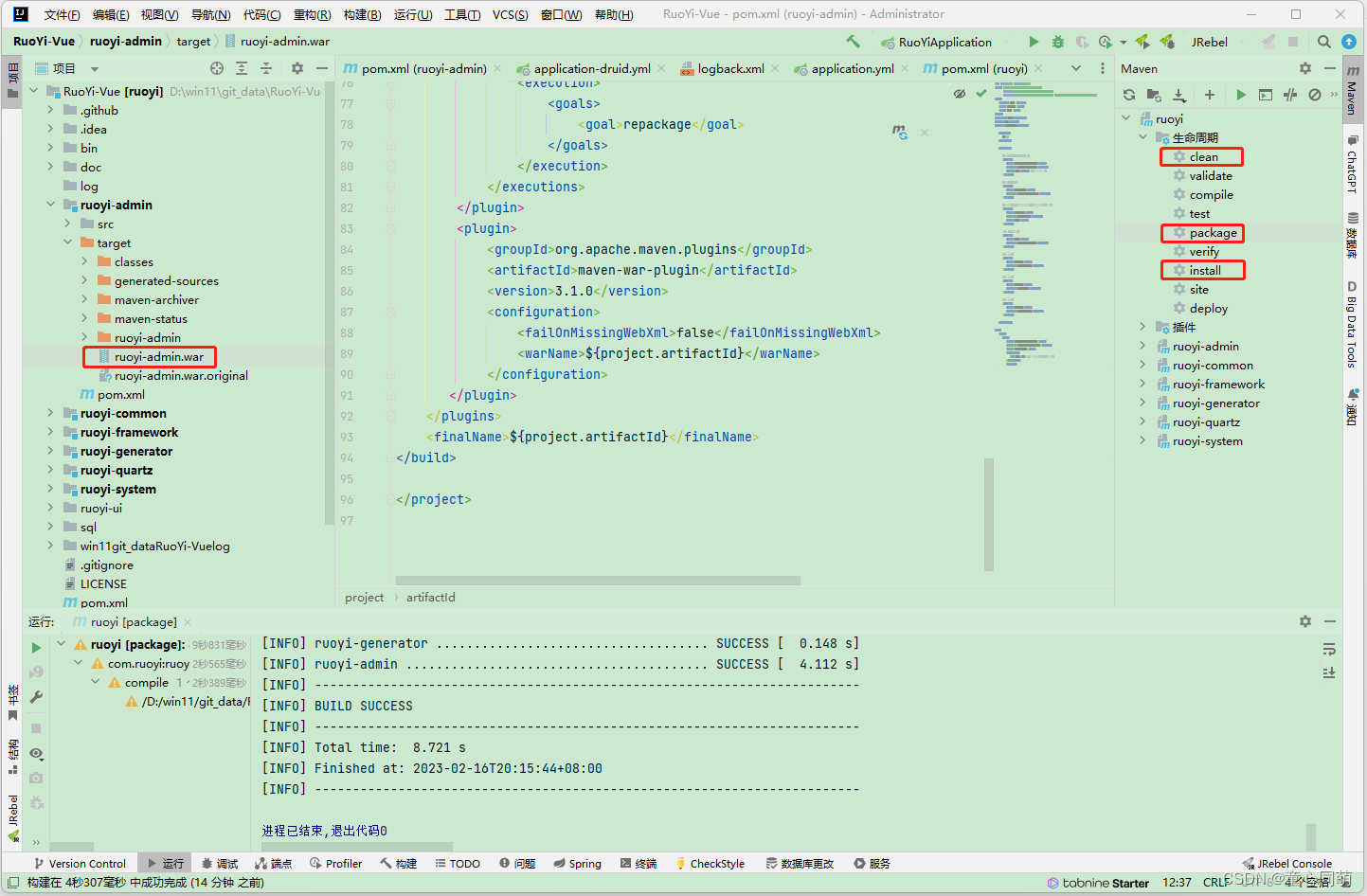The width and height of the screenshot is (1367, 896).
Task: Open Profiler tool window
Action: 335,863
